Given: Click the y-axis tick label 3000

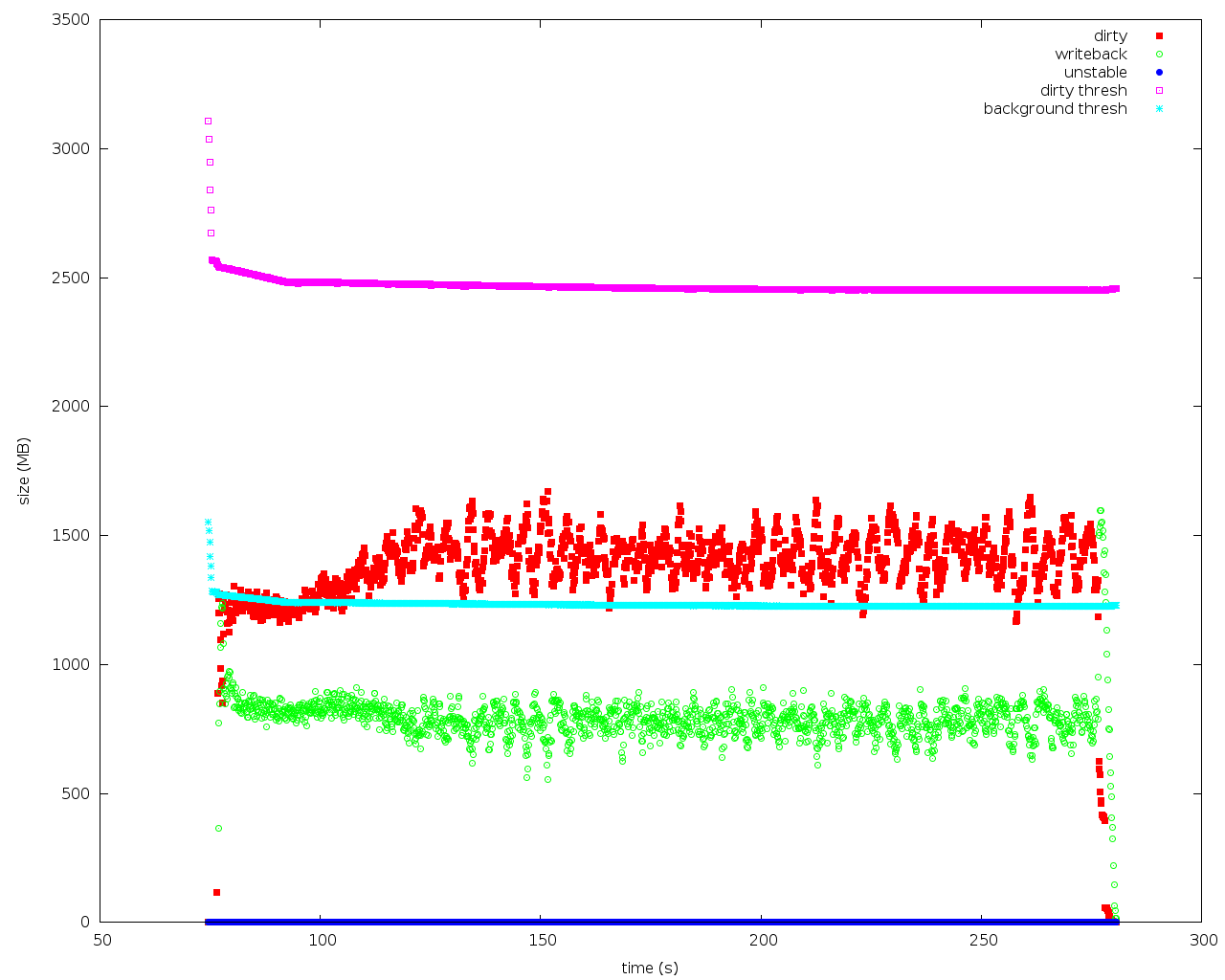Looking at the screenshot, I should [72, 149].
